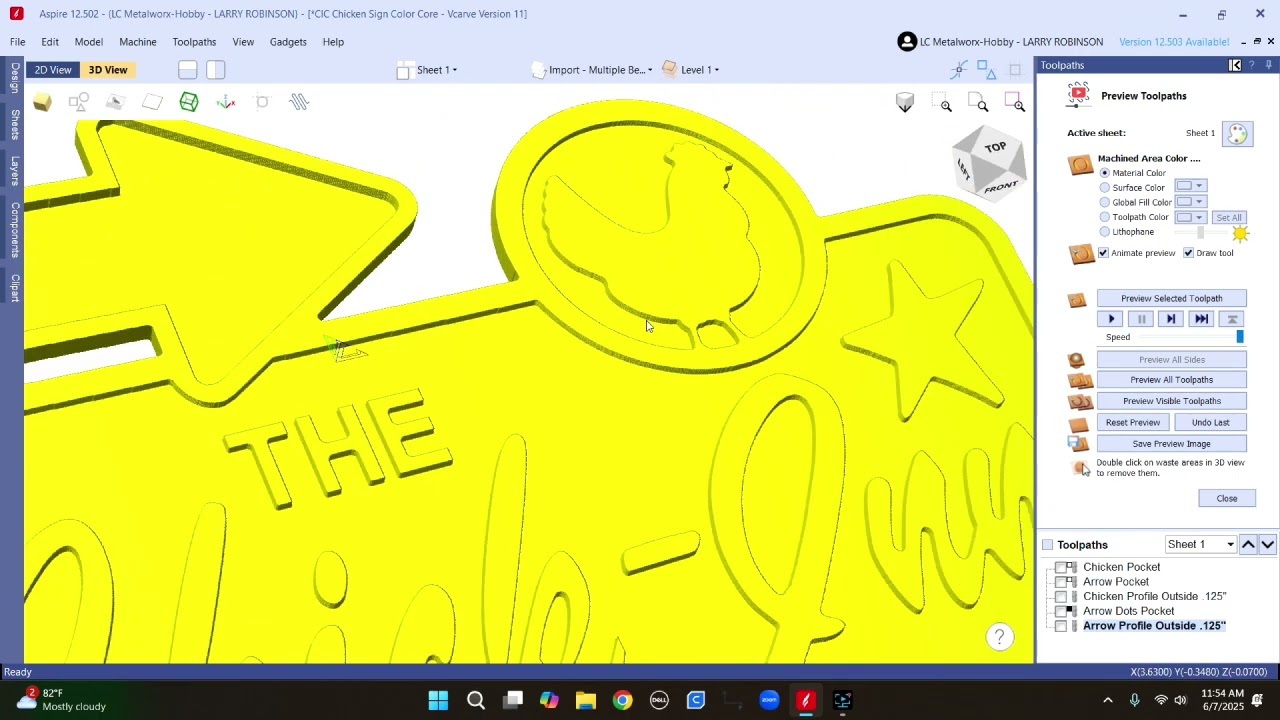The width and height of the screenshot is (1280, 720).
Task: Collapse the Toolpaths panel with arrow icon
Action: tap(1235, 65)
